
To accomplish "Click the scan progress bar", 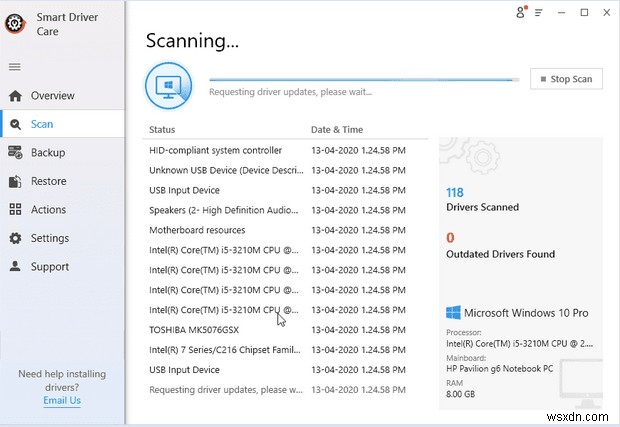I will click(x=364, y=80).
